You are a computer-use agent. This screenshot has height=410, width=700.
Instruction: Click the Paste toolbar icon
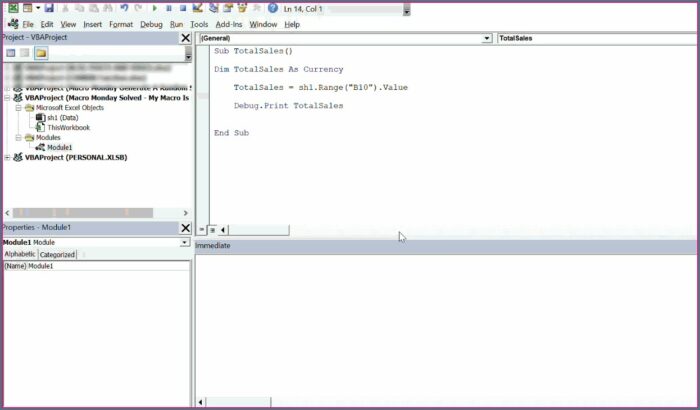tap(94, 8)
